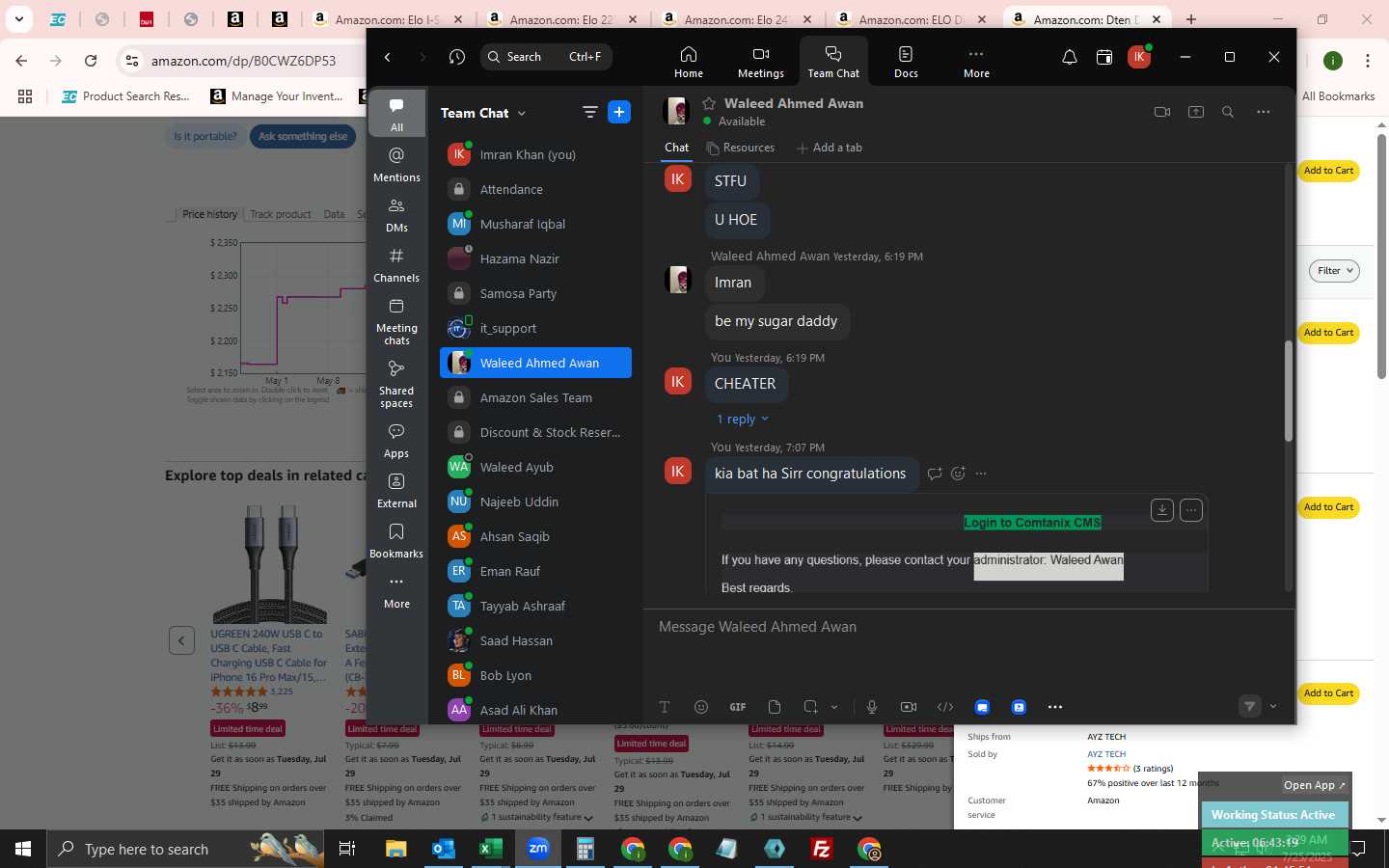Image resolution: width=1389 pixels, height=868 pixels.
Task: Attach a file in composer
Action: coord(775,707)
